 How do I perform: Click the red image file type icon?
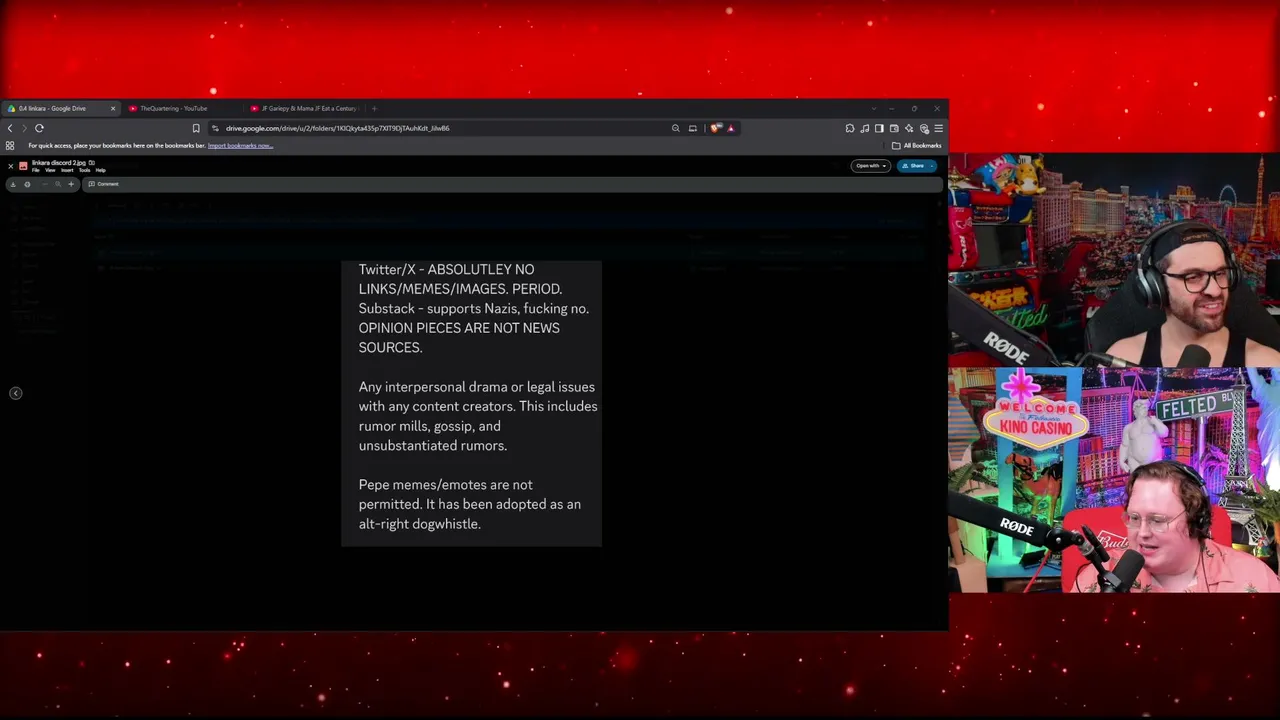(23, 166)
